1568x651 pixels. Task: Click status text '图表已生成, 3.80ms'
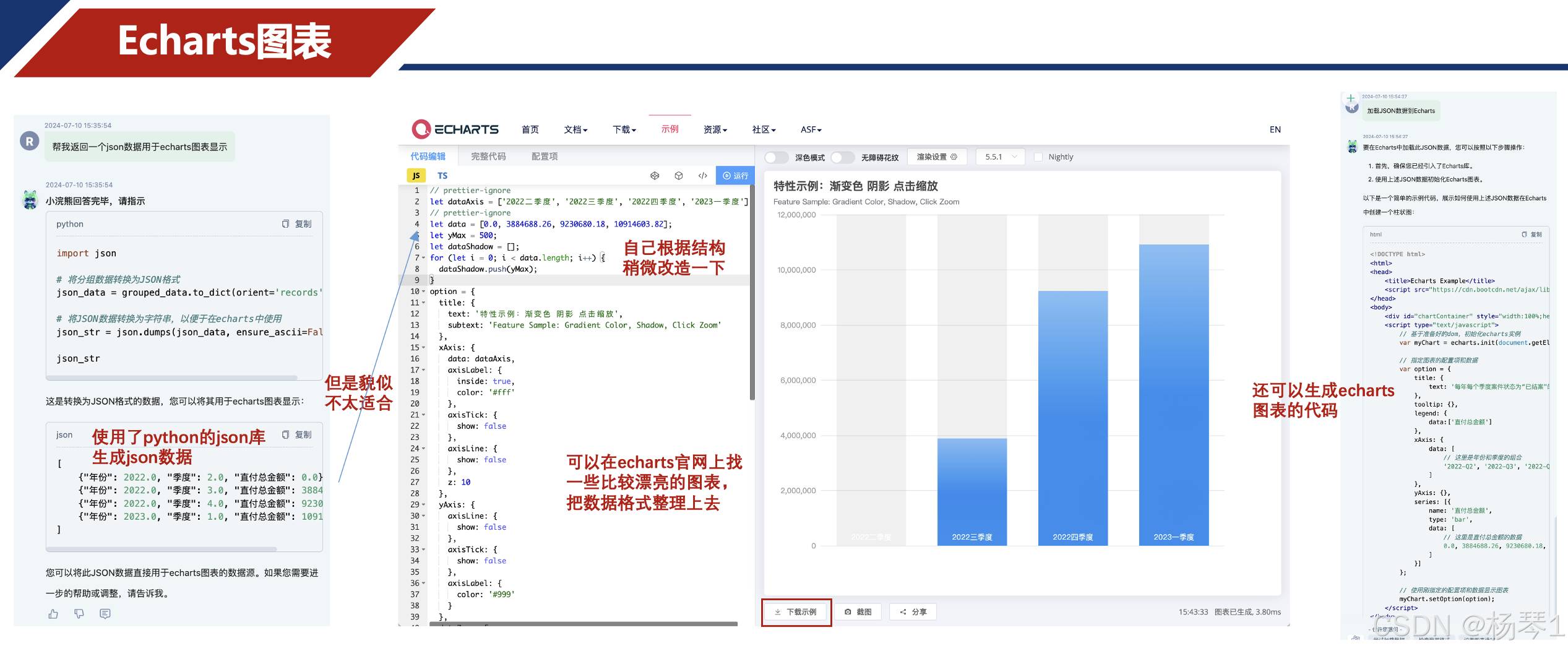(1247, 612)
